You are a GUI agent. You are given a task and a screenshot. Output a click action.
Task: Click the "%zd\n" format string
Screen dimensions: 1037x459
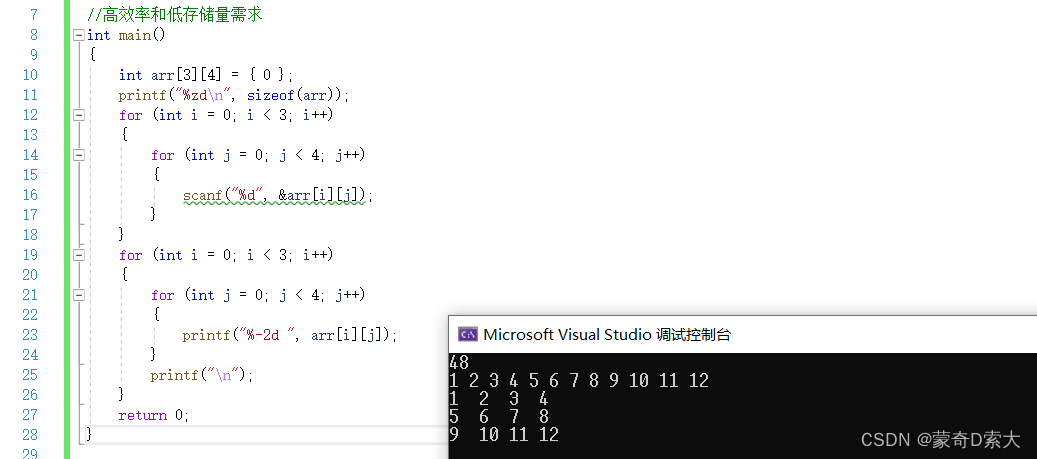click(205, 95)
